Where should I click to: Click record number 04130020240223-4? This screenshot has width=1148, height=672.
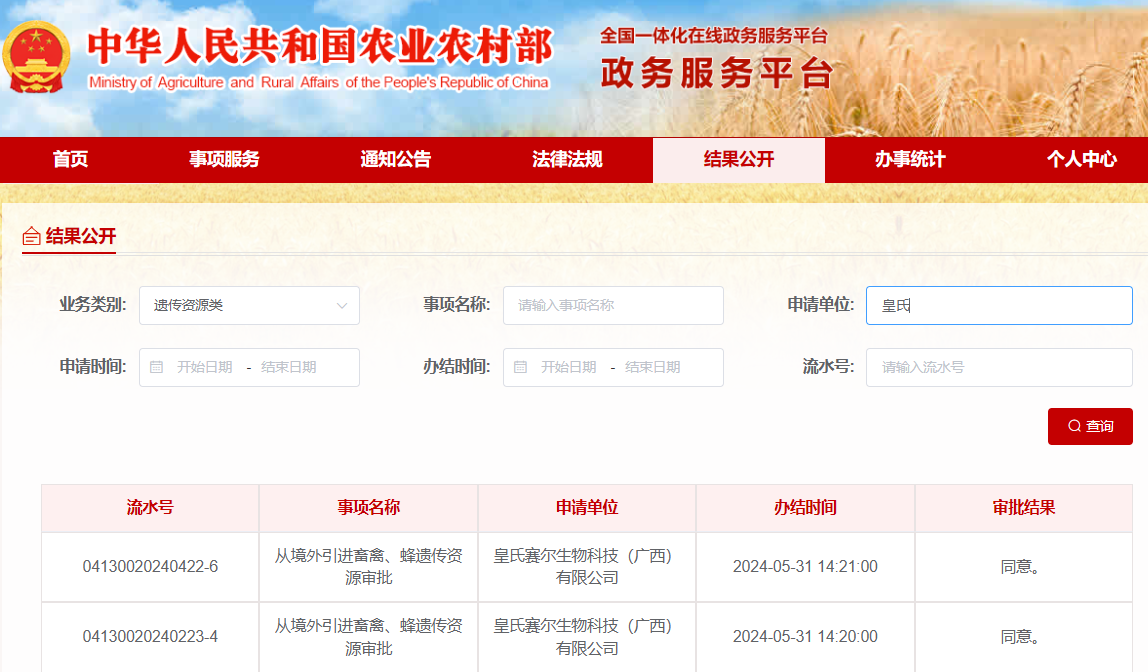tap(150, 637)
